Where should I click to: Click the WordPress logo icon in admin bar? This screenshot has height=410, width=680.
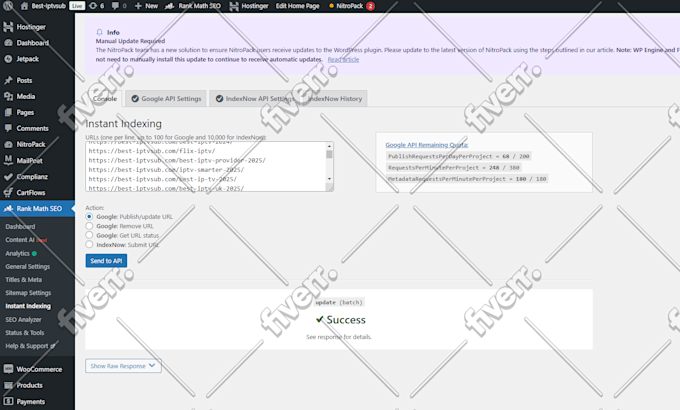[8, 6]
